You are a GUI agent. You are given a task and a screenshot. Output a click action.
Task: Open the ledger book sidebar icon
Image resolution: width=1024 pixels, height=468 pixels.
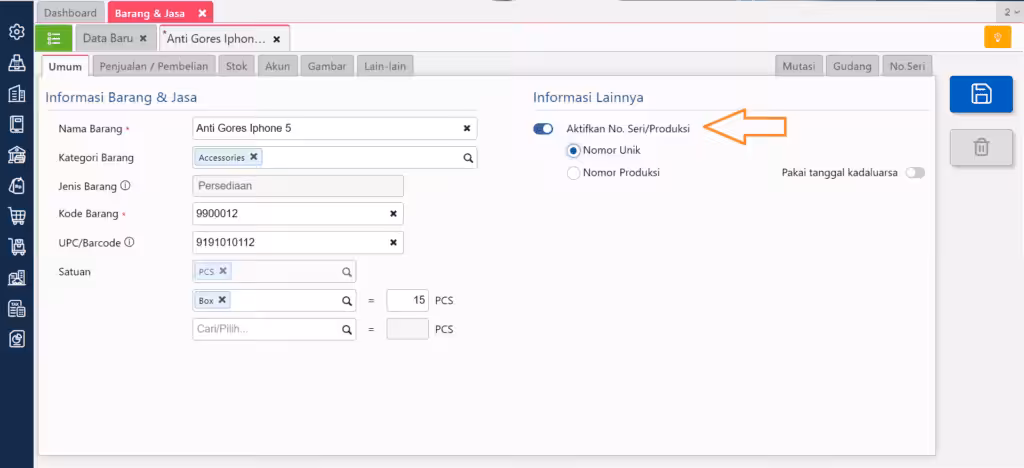(17, 124)
